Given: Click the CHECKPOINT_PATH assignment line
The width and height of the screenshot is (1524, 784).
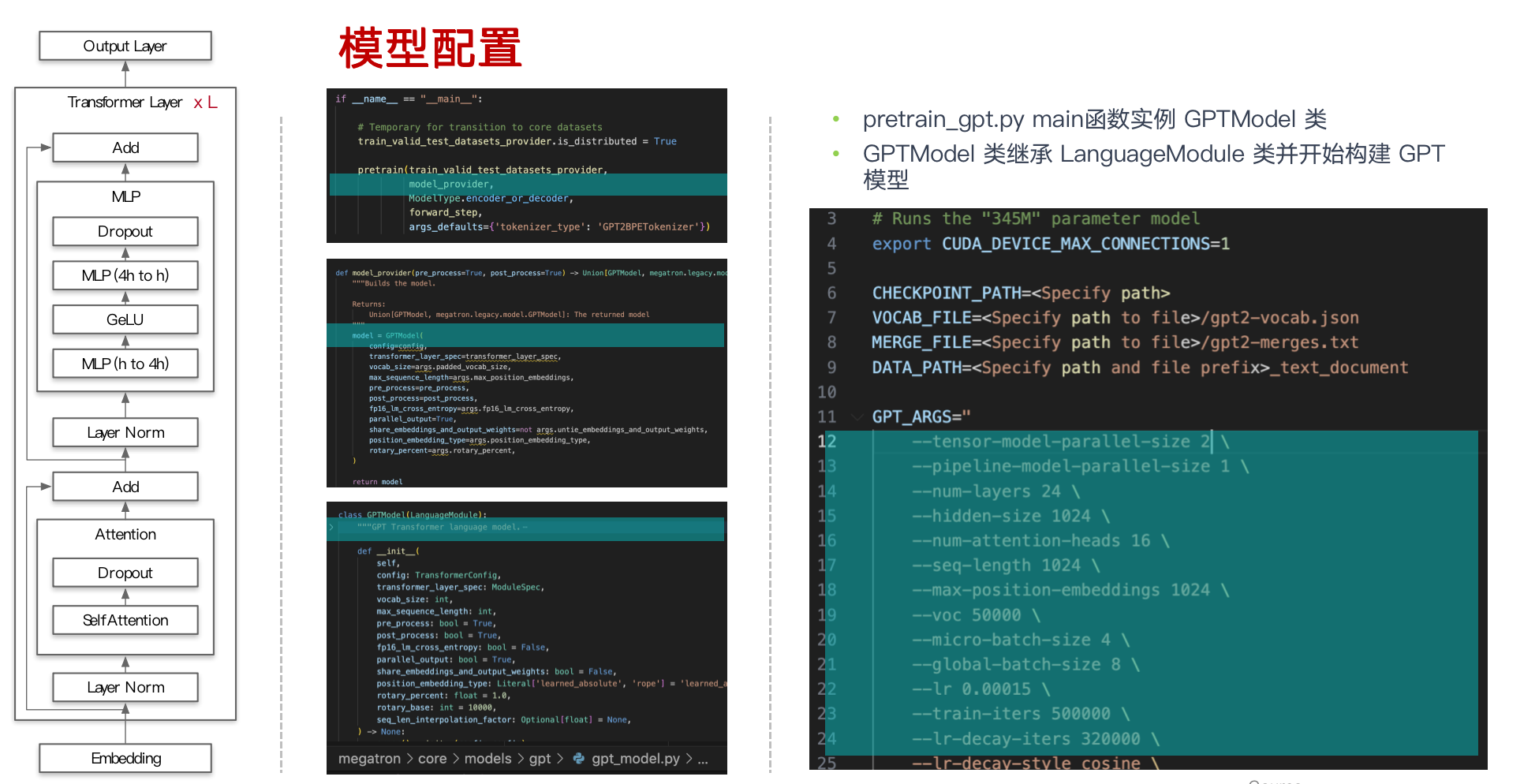Looking at the screenshot, I should [x=1021, y=293].
